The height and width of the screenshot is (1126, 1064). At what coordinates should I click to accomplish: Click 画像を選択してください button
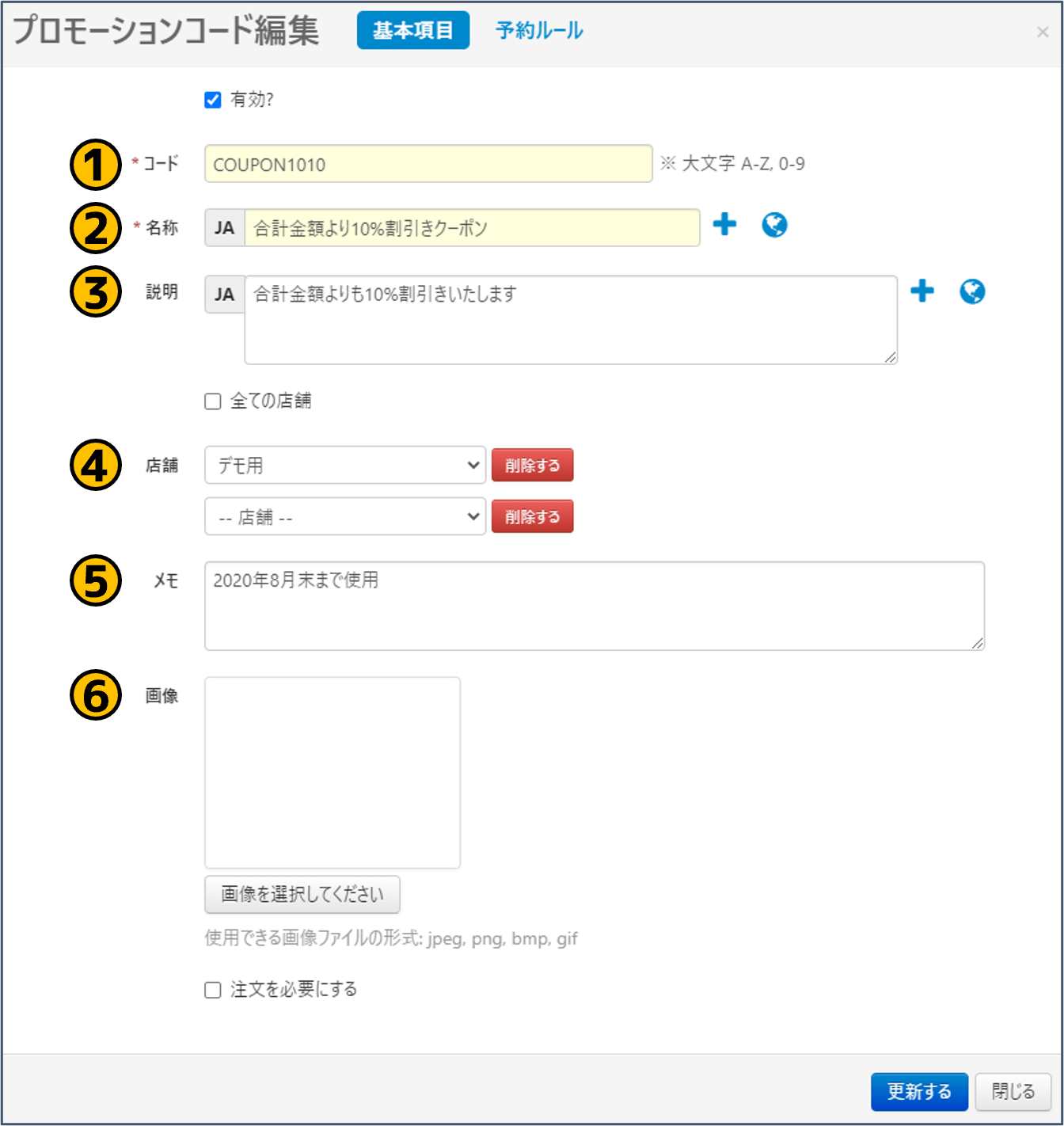302,895
